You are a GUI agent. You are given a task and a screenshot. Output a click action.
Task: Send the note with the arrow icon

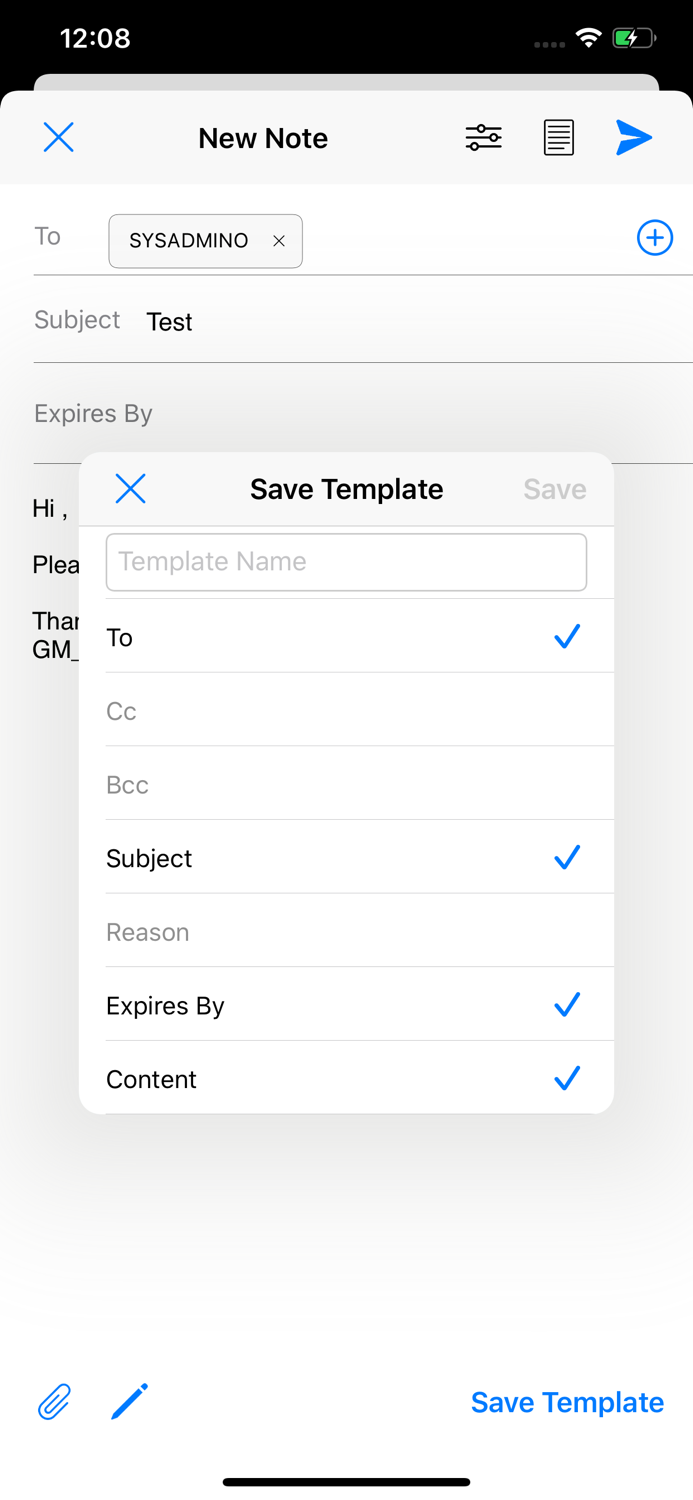[634, 137]
